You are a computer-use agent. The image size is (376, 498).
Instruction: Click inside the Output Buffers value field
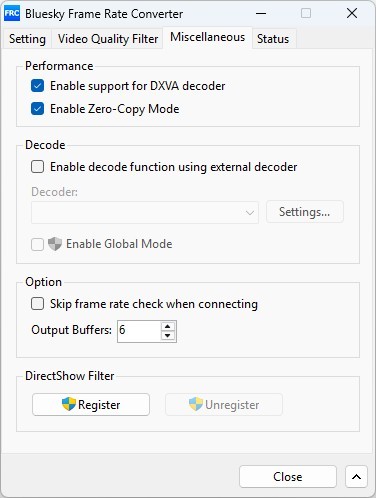click(139, 331)
